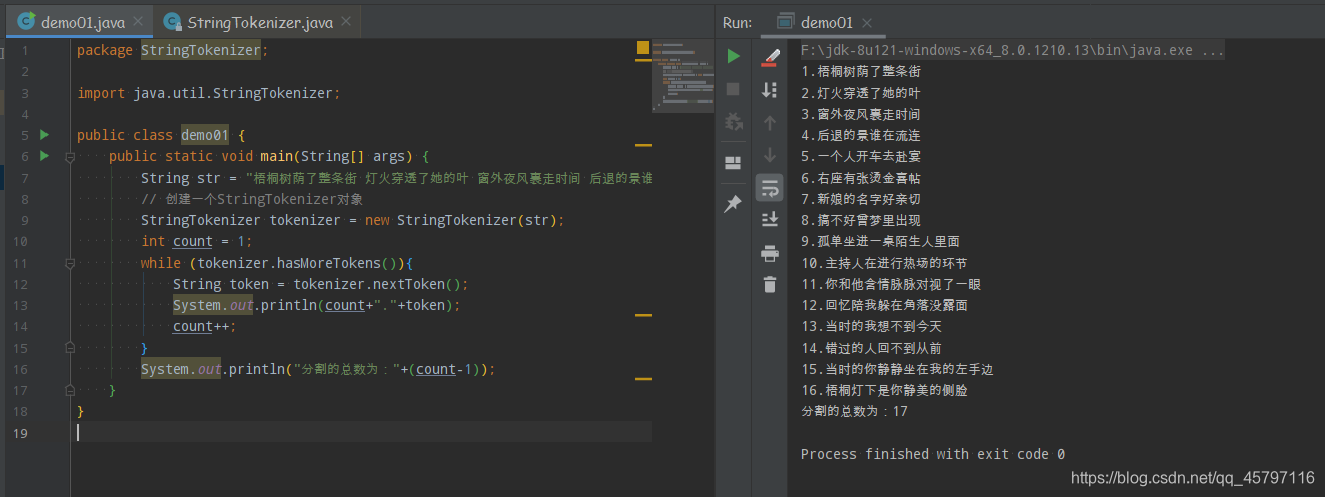
Task: Clear all console output with trash icon
Action: click(x=770, y=284)
